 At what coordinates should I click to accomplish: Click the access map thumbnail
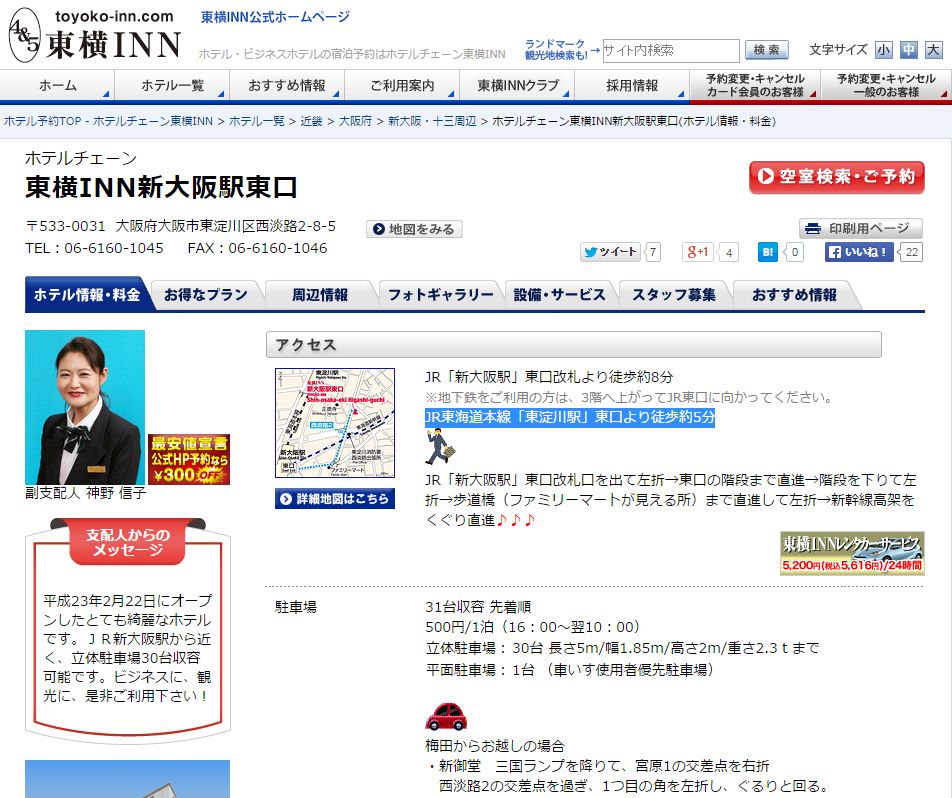click(x=335, y=423)
